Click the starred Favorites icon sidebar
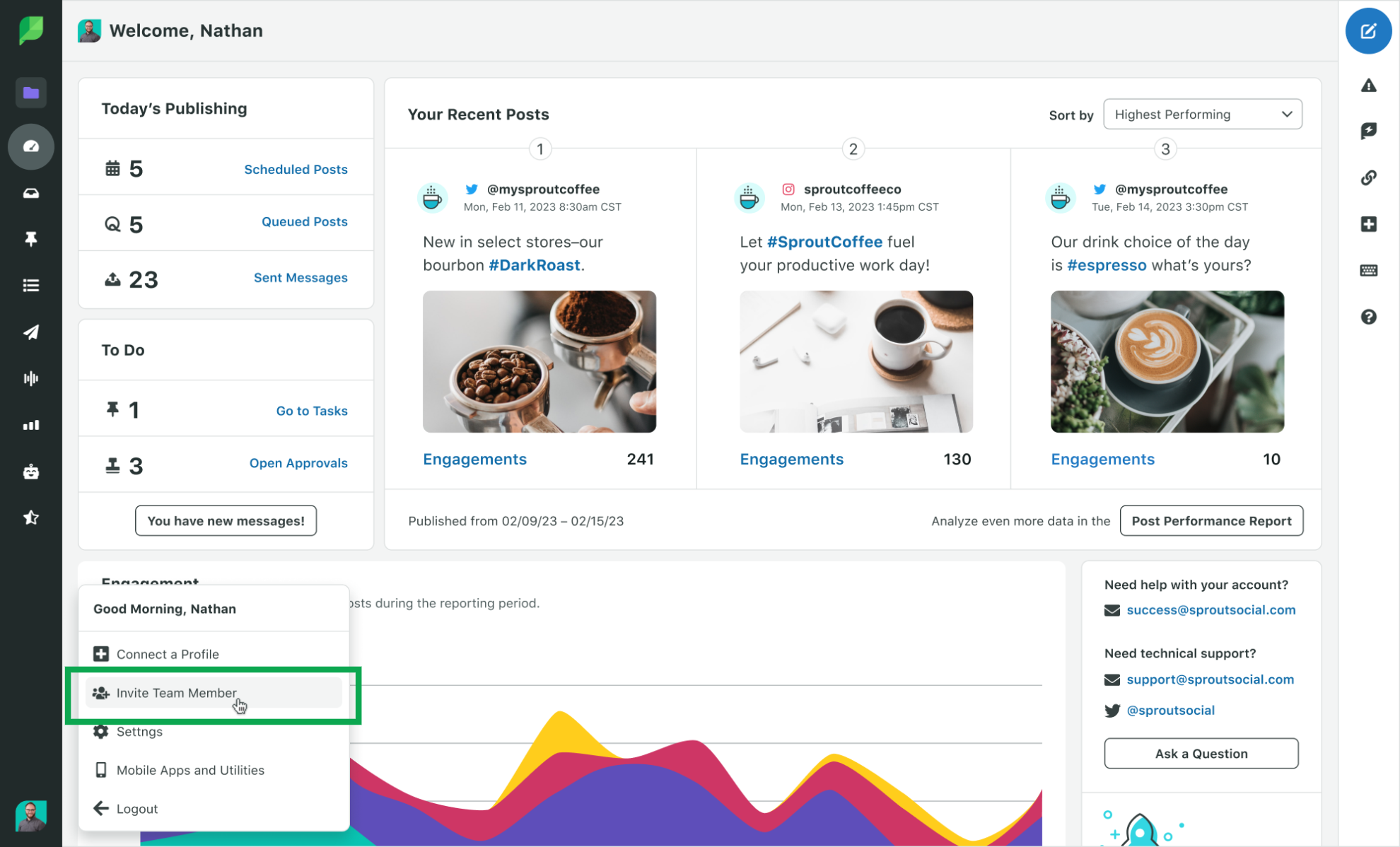Screen dimensions: 1400x847 click(x=30, y=518)
